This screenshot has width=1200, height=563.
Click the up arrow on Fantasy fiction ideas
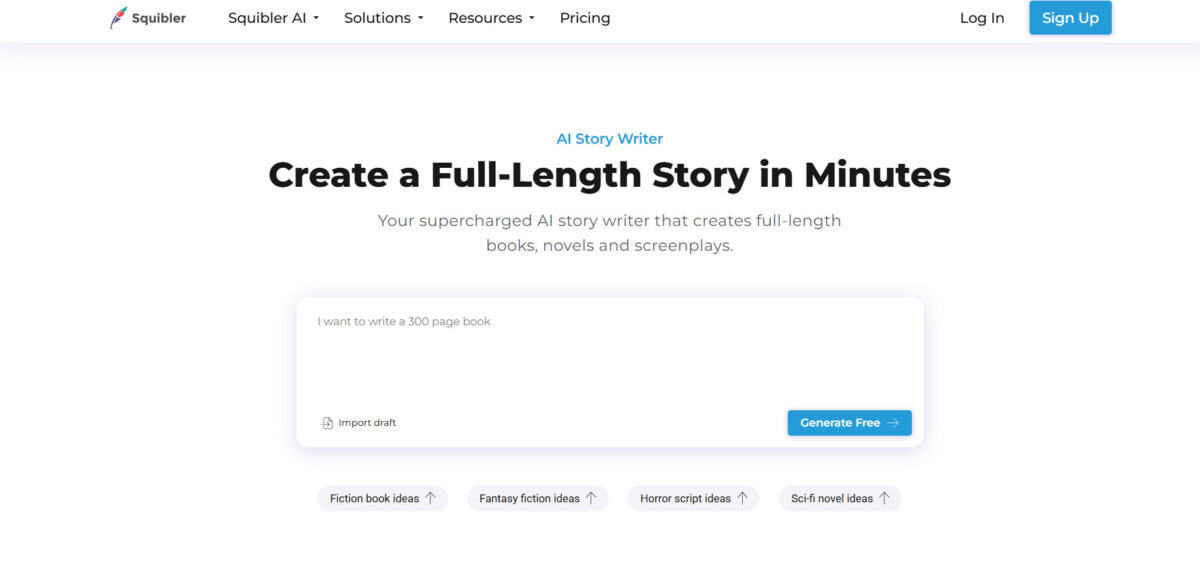591,498
